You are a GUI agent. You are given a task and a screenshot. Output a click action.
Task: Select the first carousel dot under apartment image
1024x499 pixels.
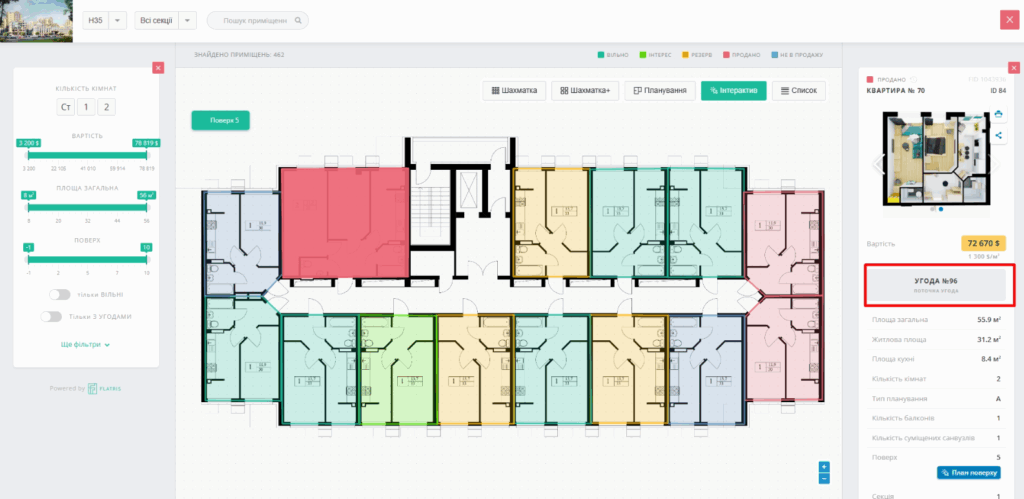tap(934, 210)
